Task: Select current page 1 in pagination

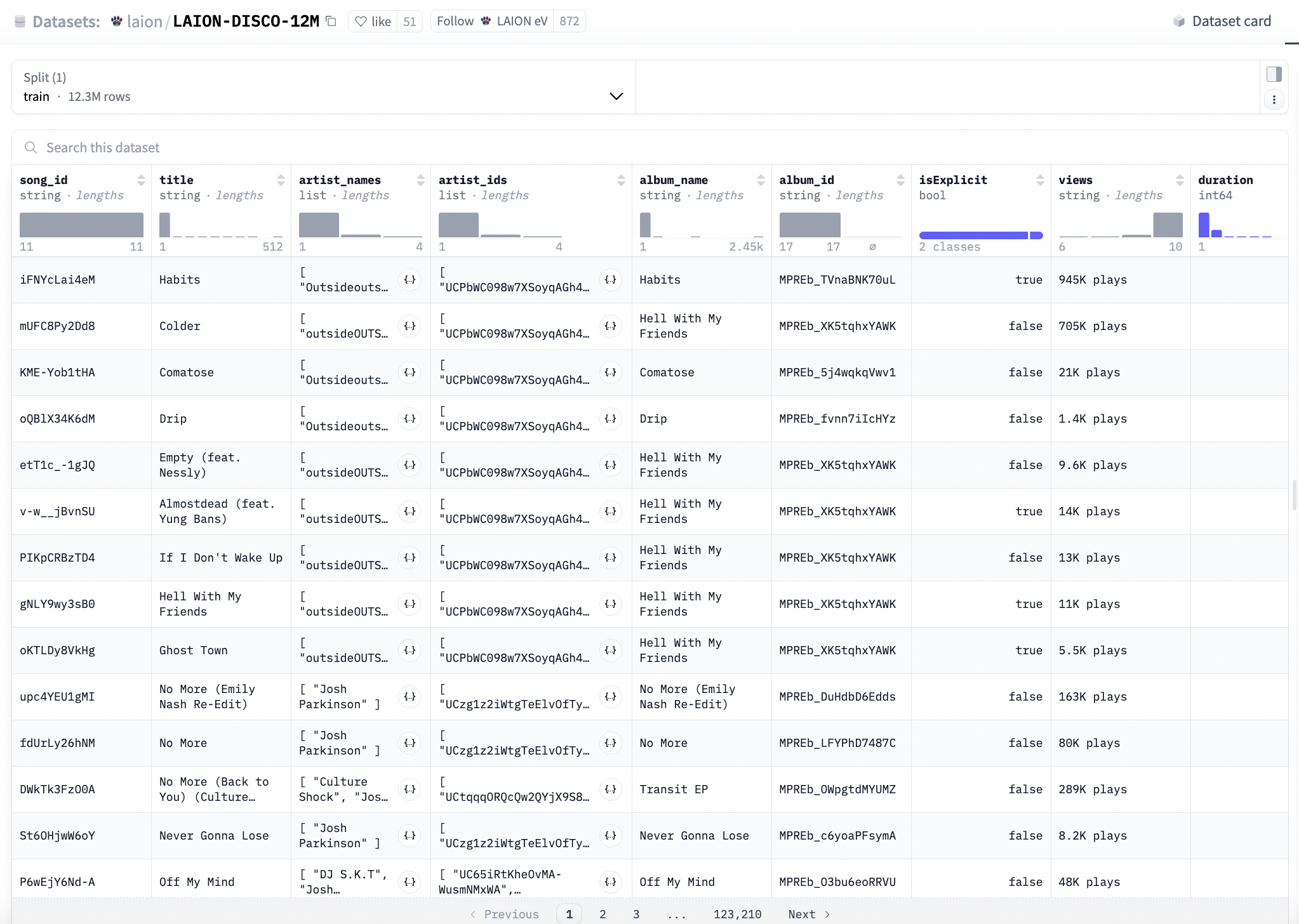Action: pyautogui.click(x=570, y=914)
